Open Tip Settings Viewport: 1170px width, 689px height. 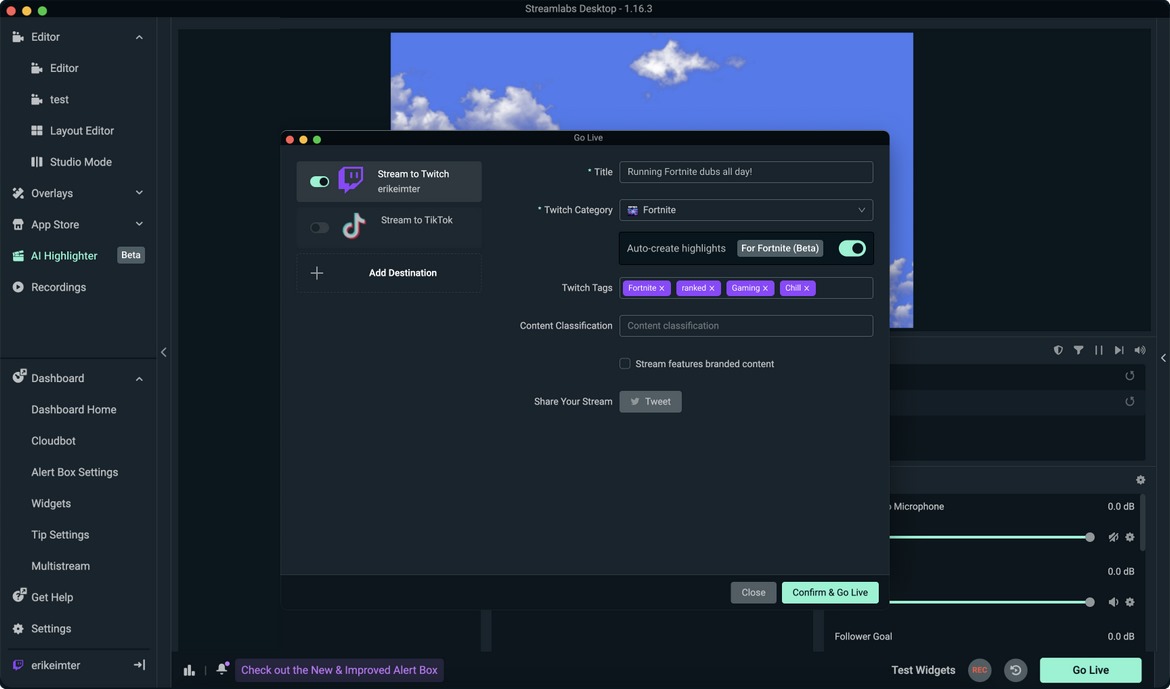tap(60, 534)
